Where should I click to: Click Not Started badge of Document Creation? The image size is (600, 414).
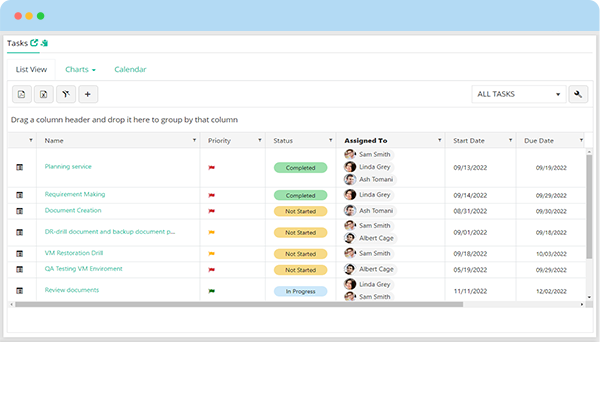pyautogui.click(x=300, y=211)
